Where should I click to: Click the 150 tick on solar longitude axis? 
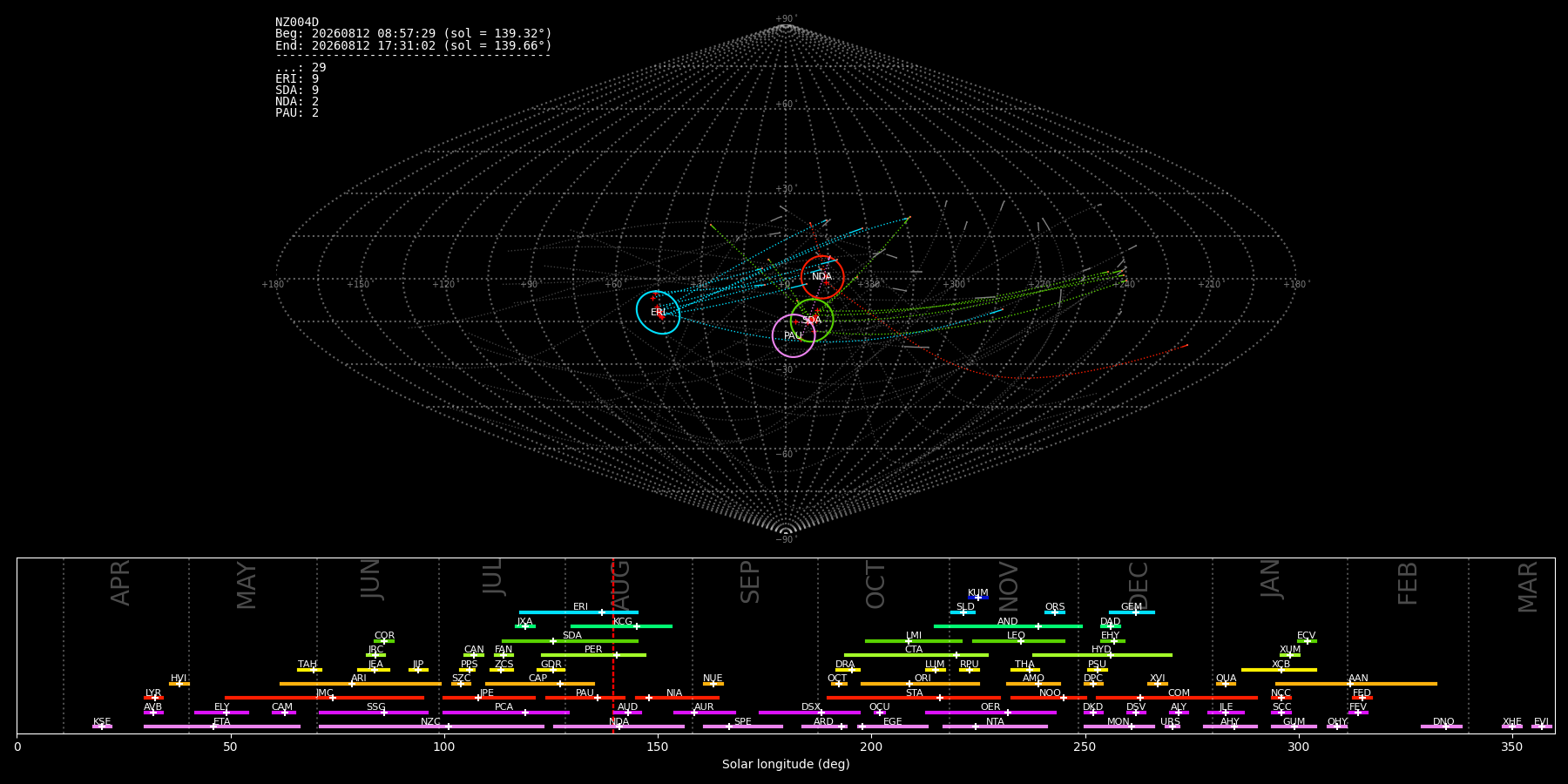point(658,747)
